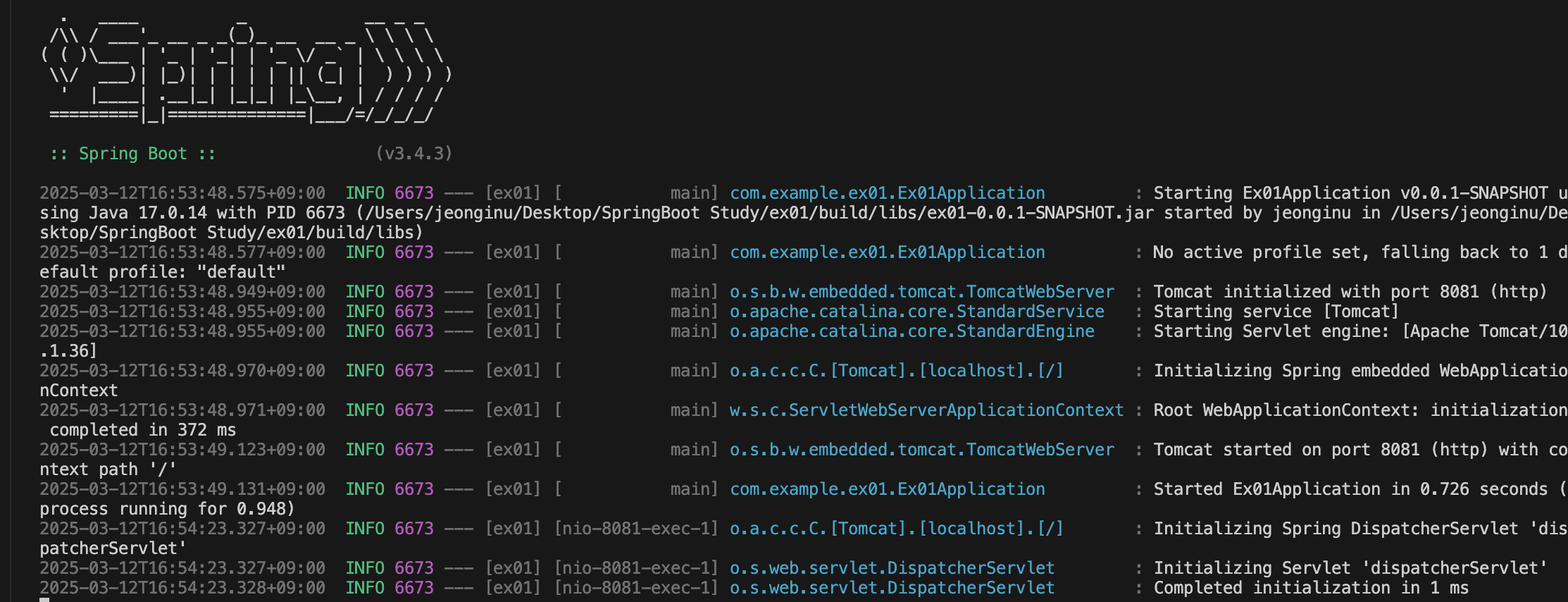Click 'sktop/SpringBoot Study/ex01/build/libs)' path line
Screen dimensions: 1568x602
pyautogui.click(x=231, y=233)
